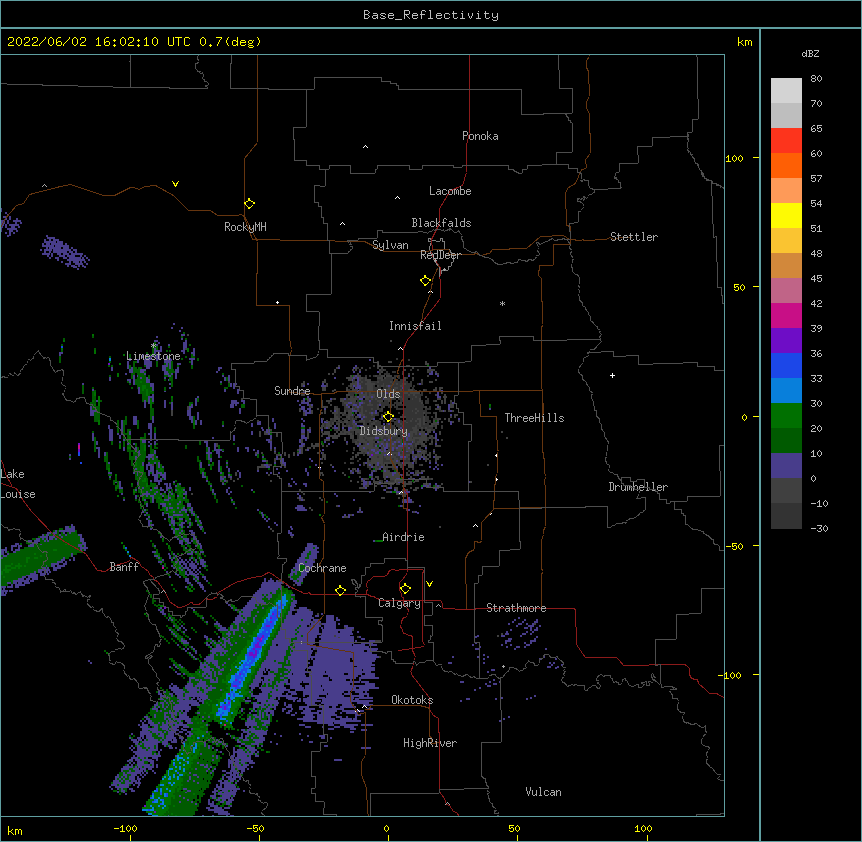Click the Innisfail city label

point(415,326)
